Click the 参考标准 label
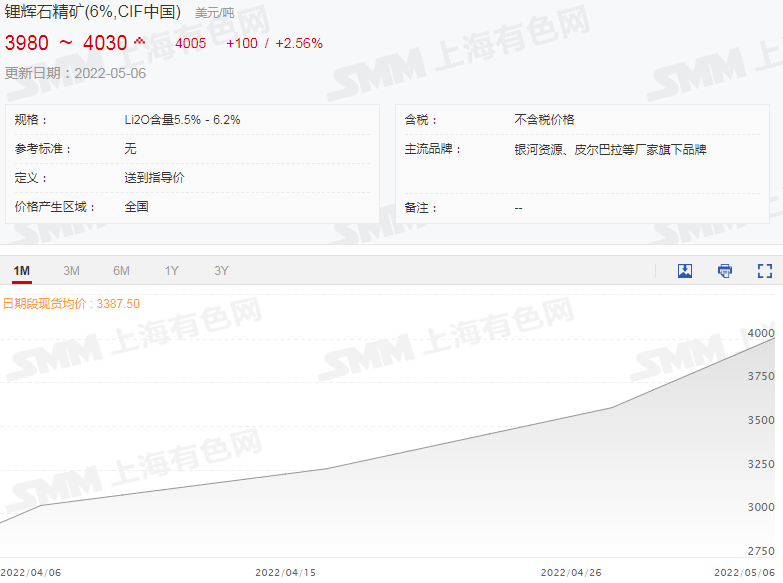 click(x=42, y=149)
